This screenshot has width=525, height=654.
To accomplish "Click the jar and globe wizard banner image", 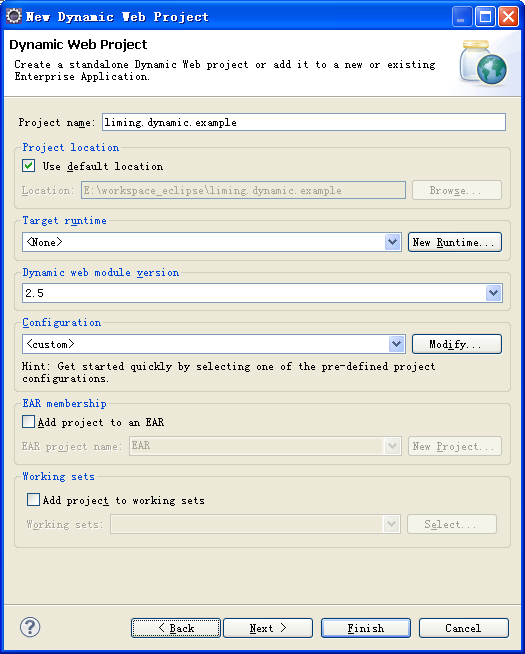I will (x=483, y=61).
